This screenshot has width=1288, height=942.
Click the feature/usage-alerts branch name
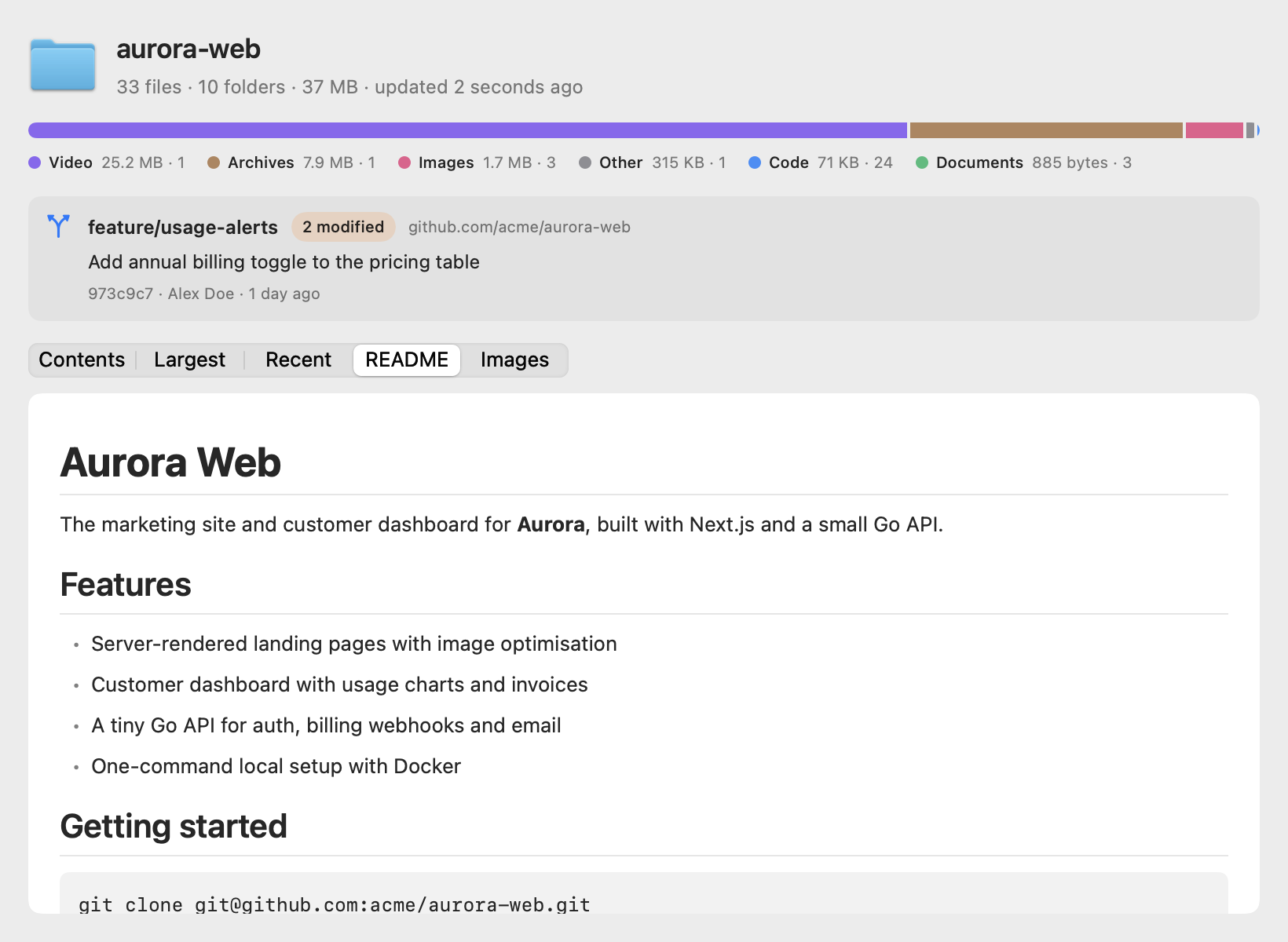click(x=183, y=227)
